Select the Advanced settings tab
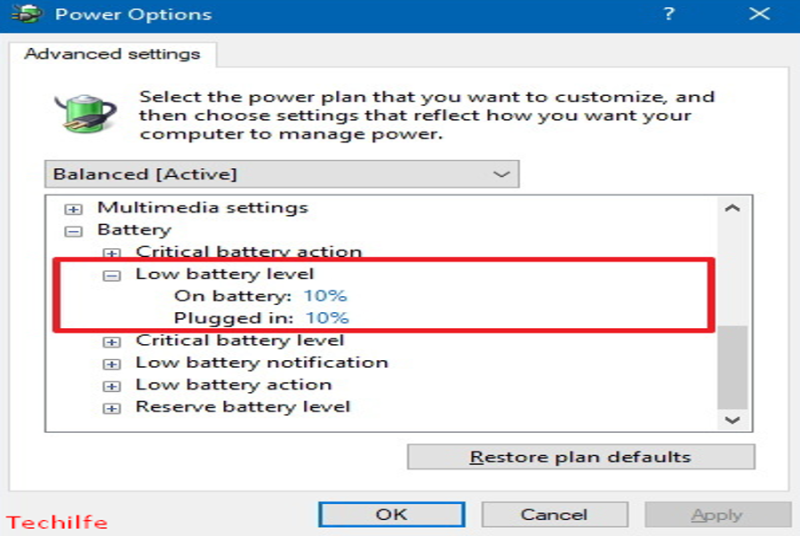This screenshot has height=536, width=800. [112, 54]
